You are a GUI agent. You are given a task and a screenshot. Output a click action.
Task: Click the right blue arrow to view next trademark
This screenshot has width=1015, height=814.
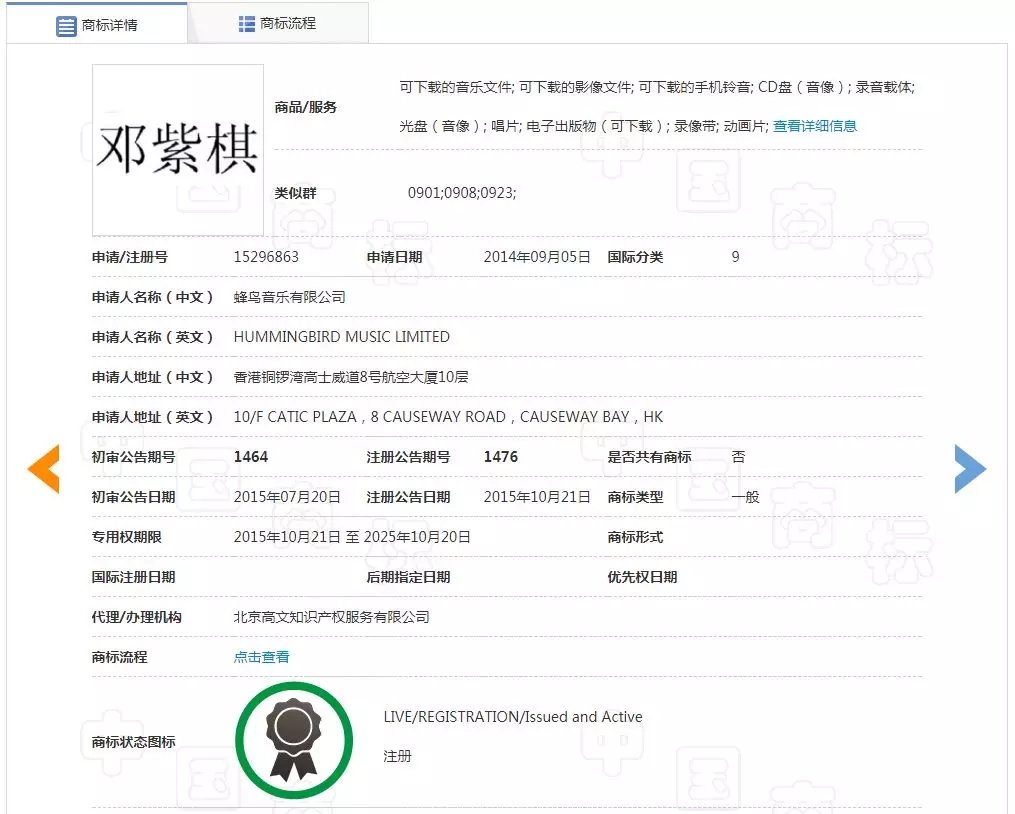pos(969,468)
